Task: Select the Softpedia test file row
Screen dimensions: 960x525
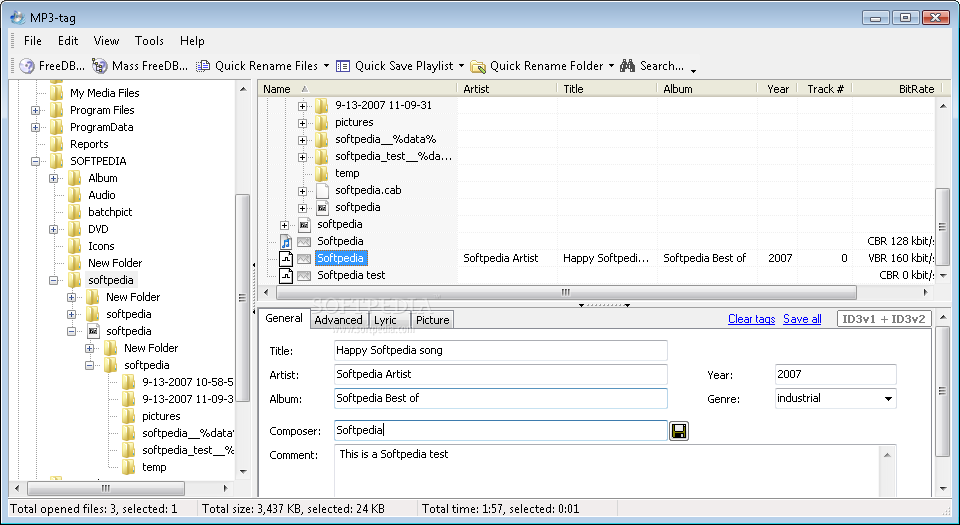Action: [351, 275]
